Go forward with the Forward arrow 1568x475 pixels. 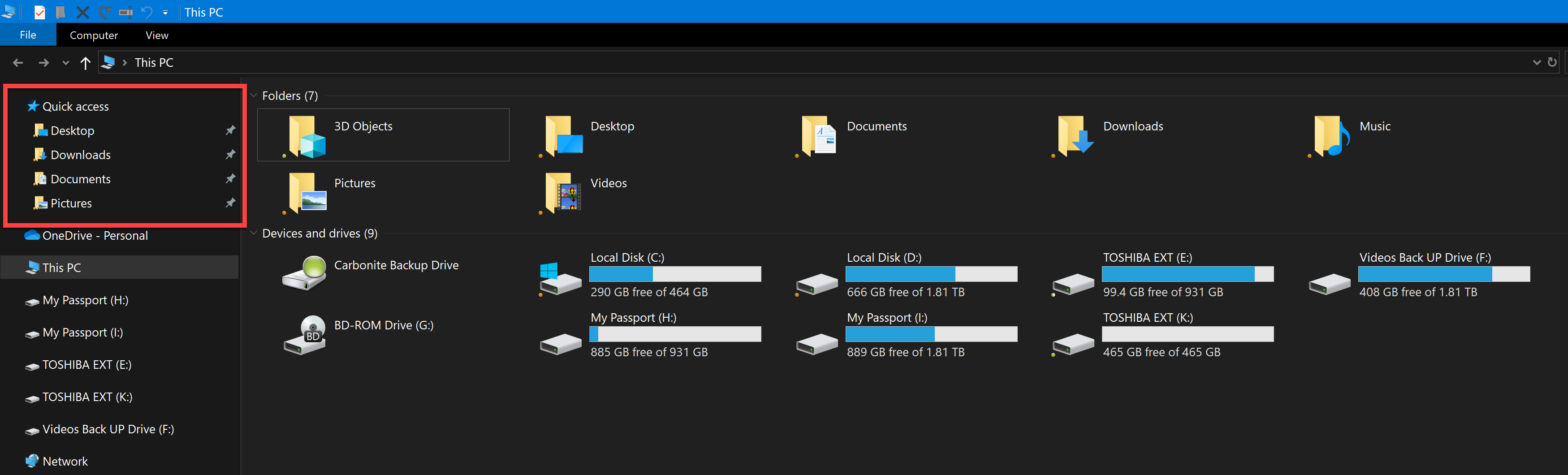[x=44, y=62]
